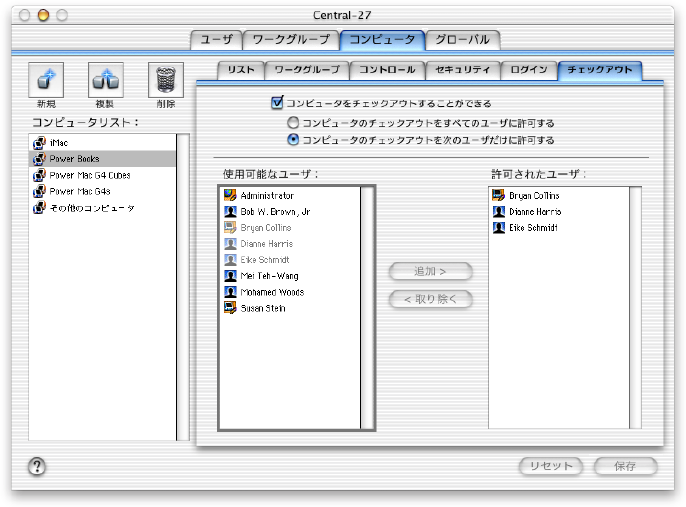Select the コンピュータ top tab
The image size is (686, 507).
[x=382, y=40]
